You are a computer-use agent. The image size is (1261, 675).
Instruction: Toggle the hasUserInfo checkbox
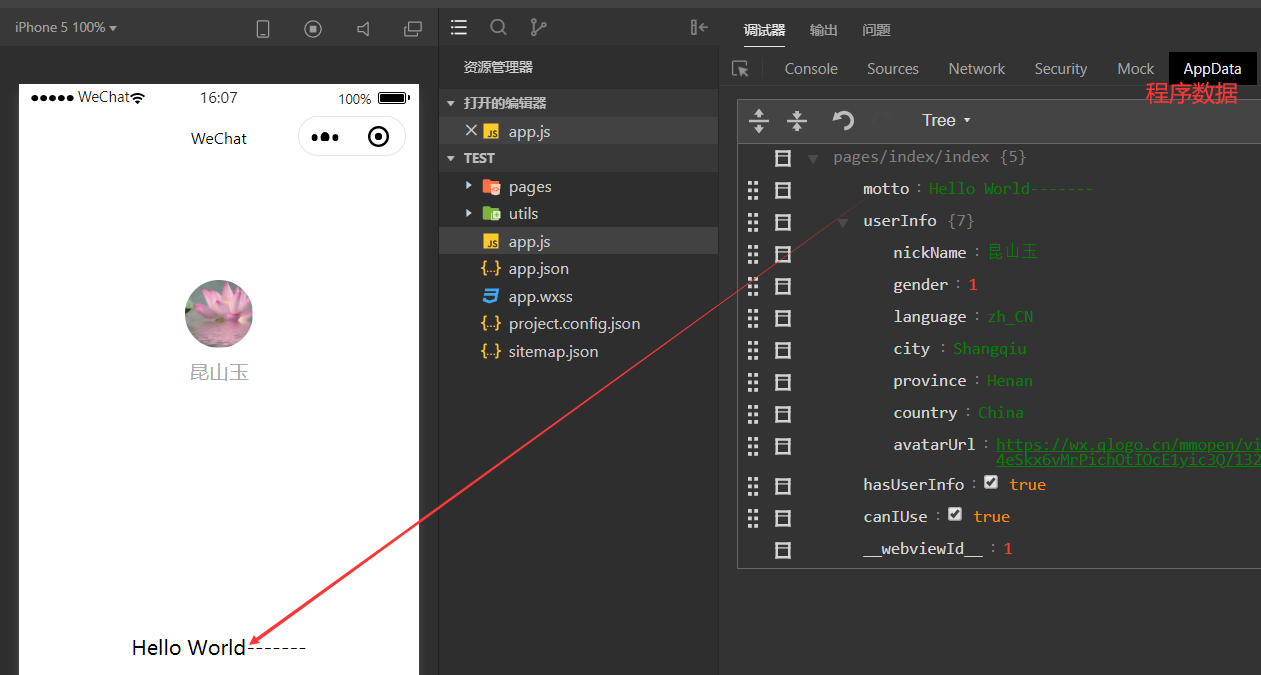991,482
